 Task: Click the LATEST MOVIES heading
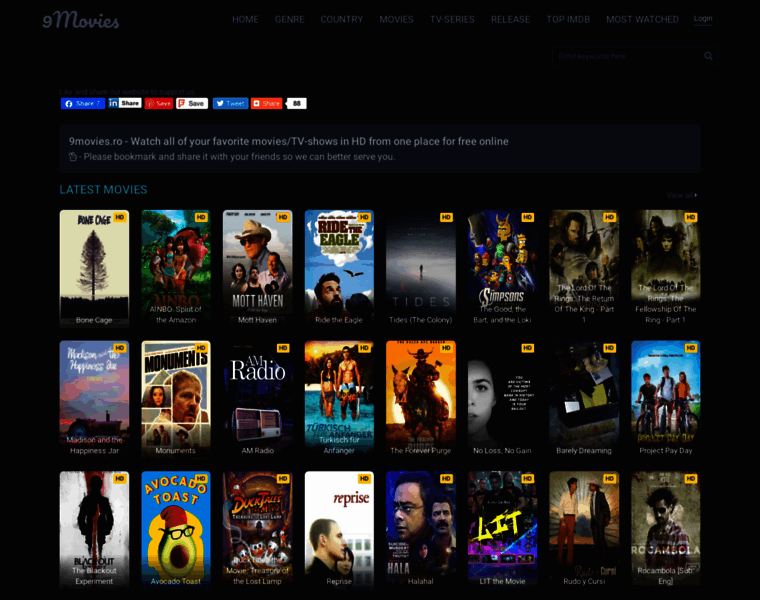(103, 189)
